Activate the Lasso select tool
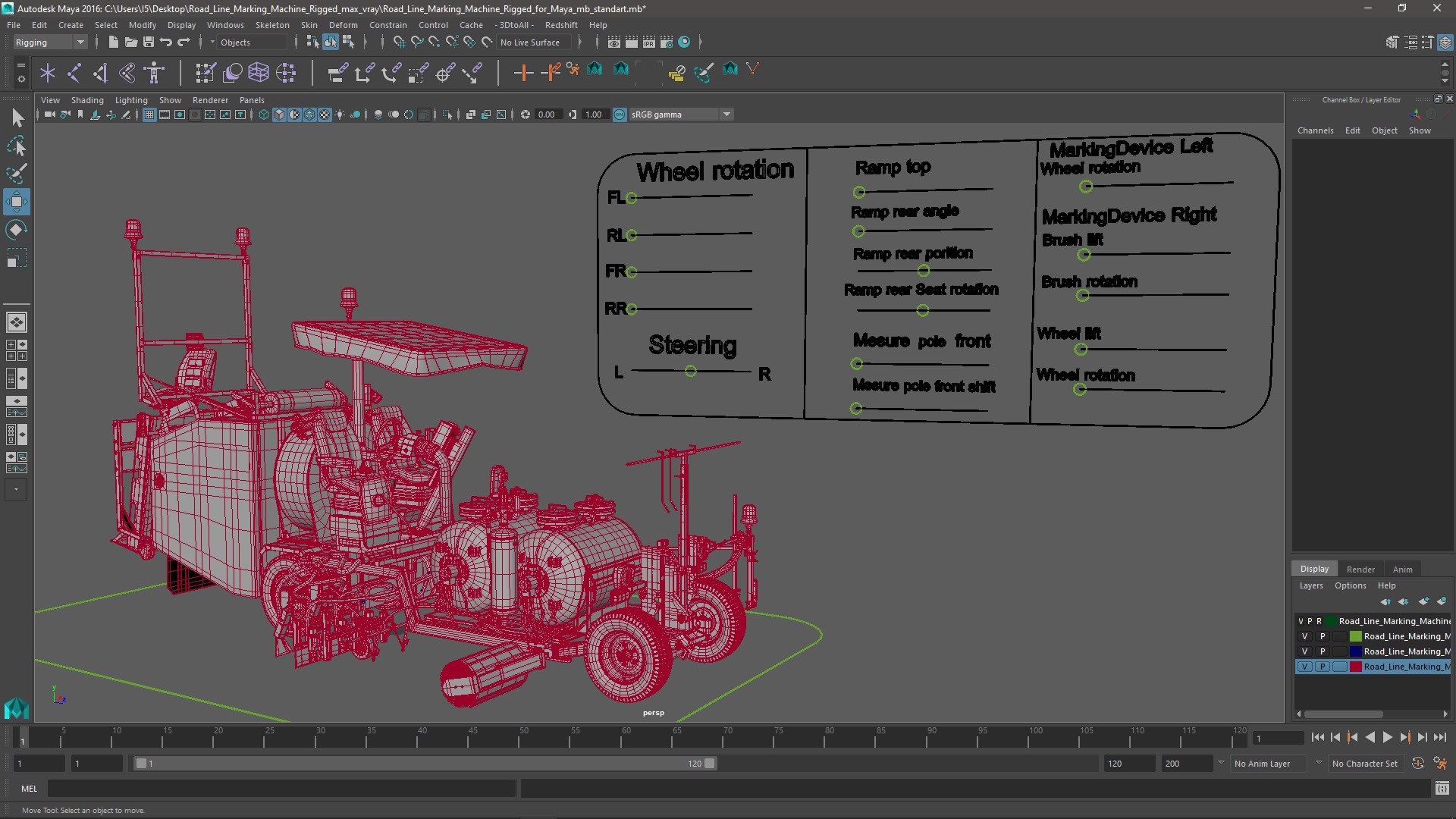Screen dimensions: 1456x819 pos(17,146)
